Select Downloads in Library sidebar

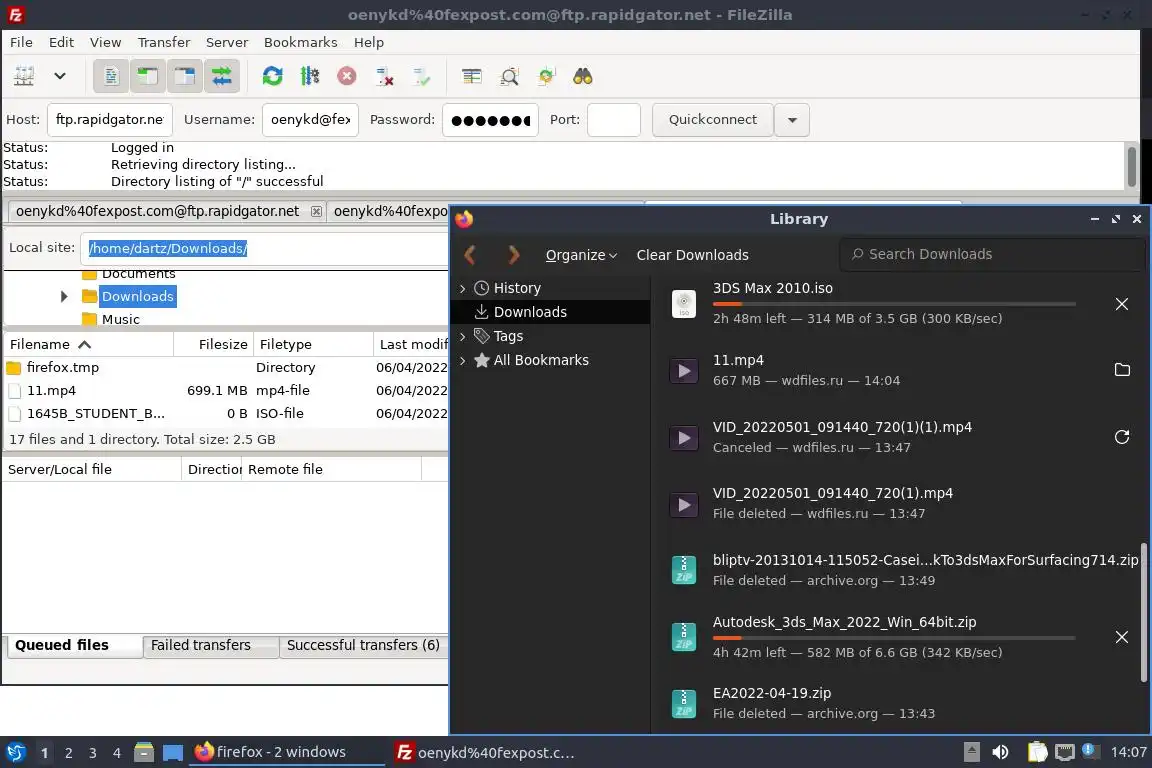pos(551,312)
